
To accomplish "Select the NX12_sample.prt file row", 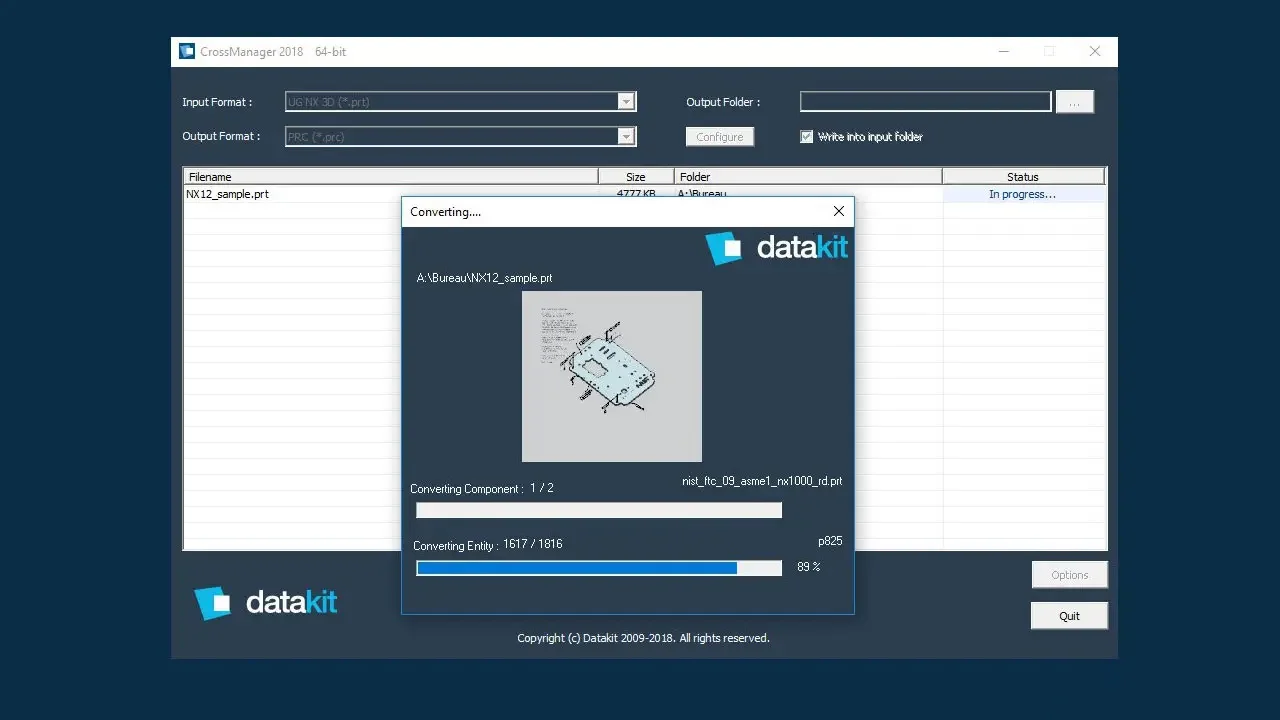I will (x=644, y=195).
